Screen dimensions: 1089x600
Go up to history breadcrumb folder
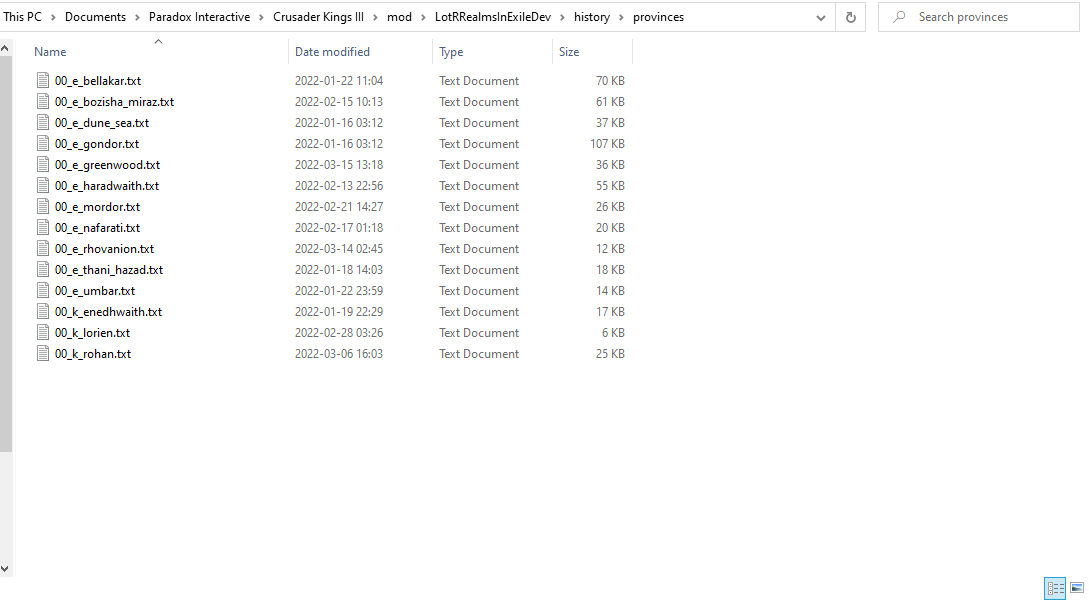click(592, 17)
